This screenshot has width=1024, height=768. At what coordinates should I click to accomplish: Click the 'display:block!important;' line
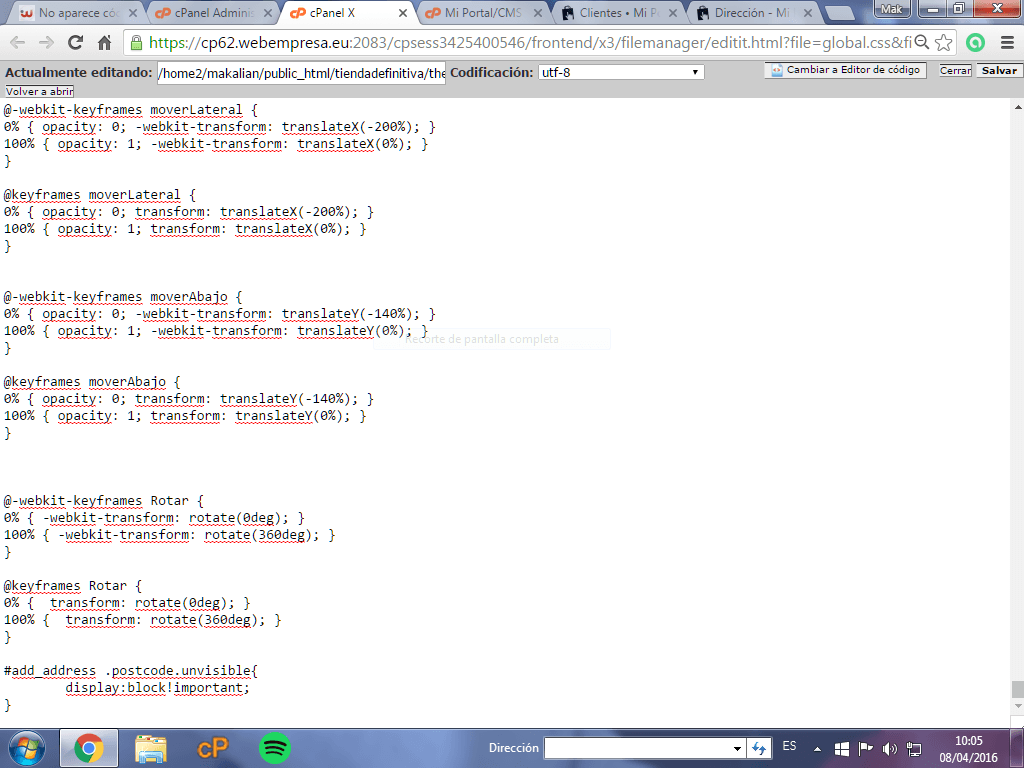pyautogui.click(x=157, y=688)
